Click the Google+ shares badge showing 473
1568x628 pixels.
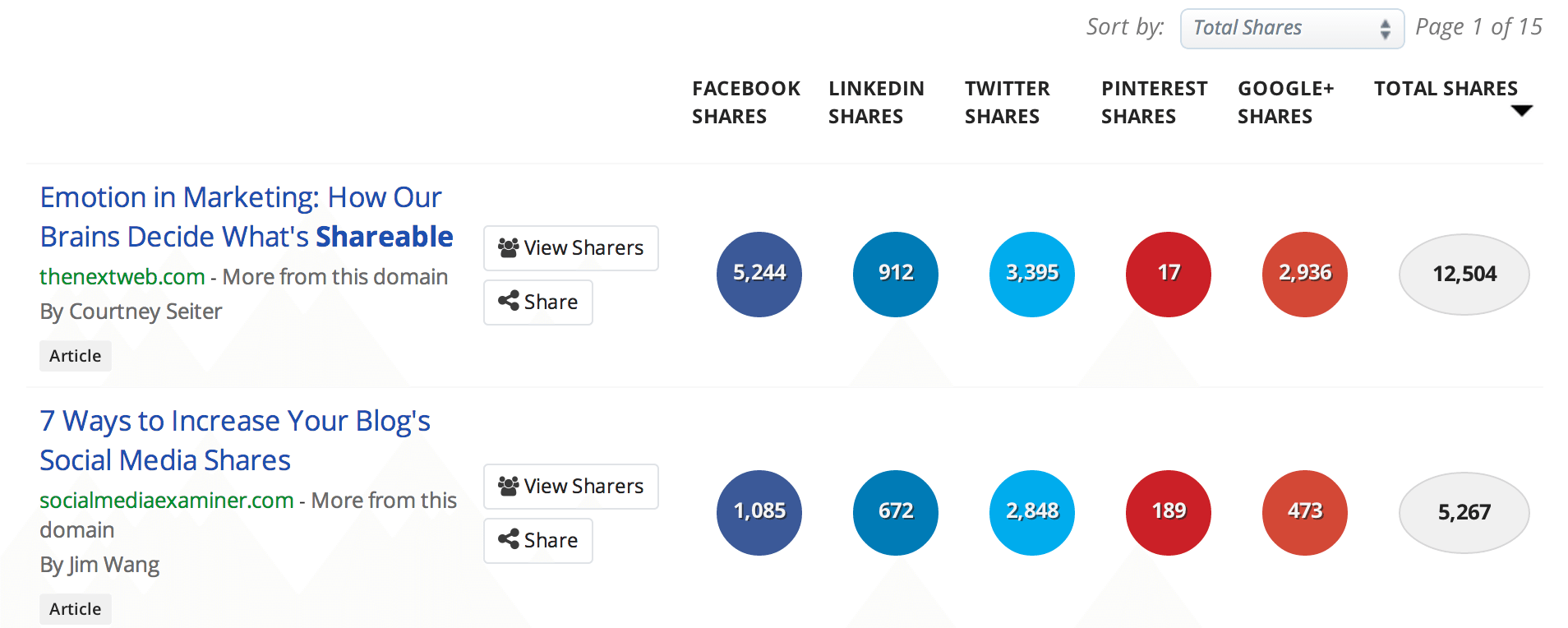pyautogui.click(x=1303, y=512)
